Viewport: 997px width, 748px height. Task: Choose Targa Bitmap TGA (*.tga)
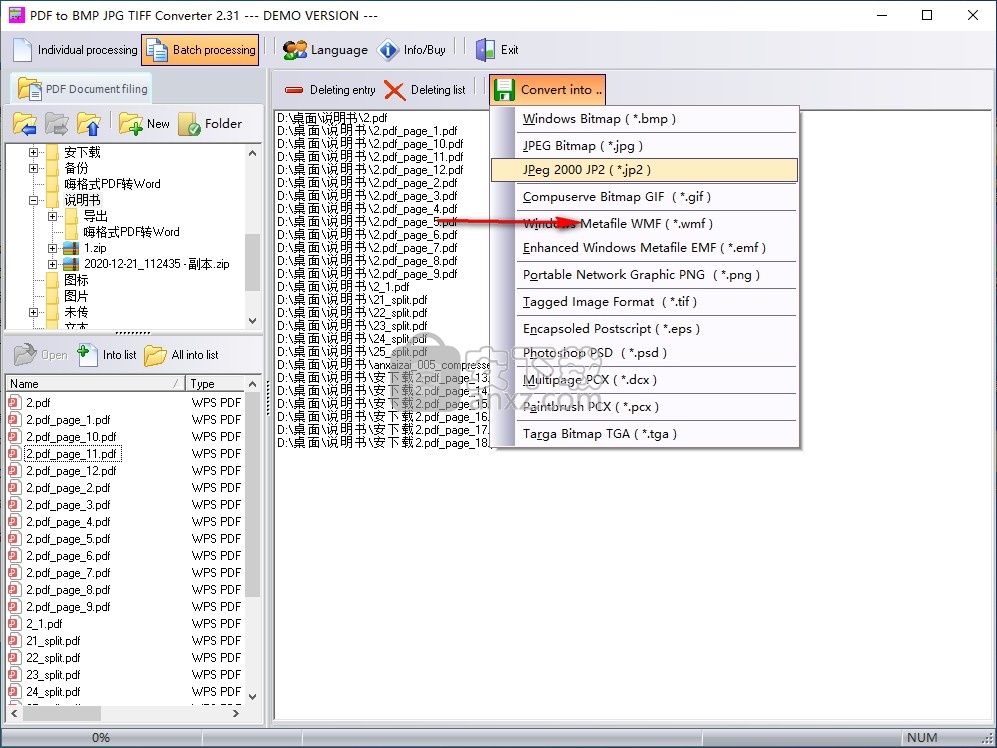click(x=643, y=434)
